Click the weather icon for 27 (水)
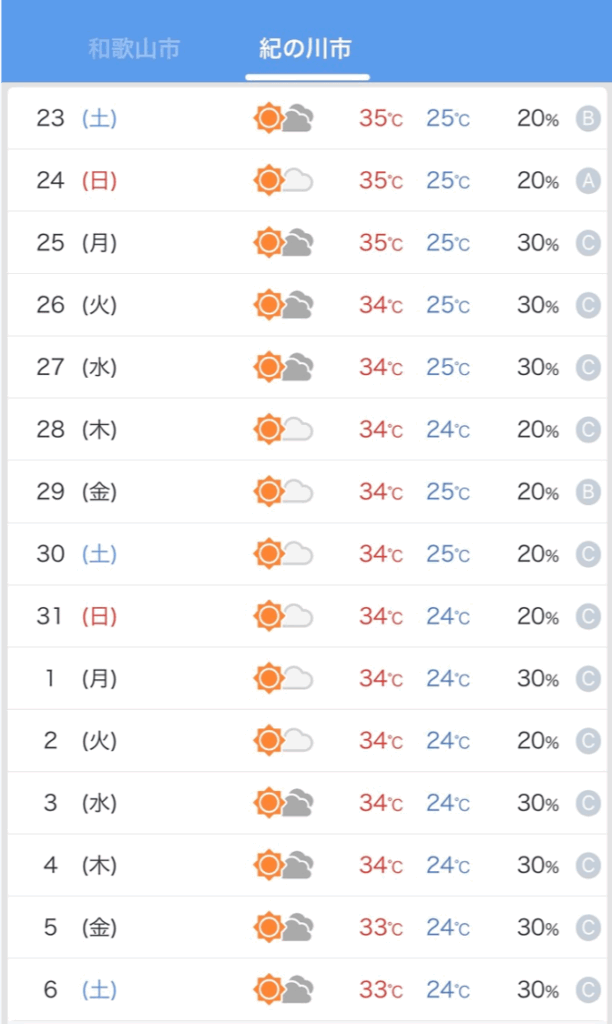Viewport: 612px width, 1024px height. (x=283, y=367)
